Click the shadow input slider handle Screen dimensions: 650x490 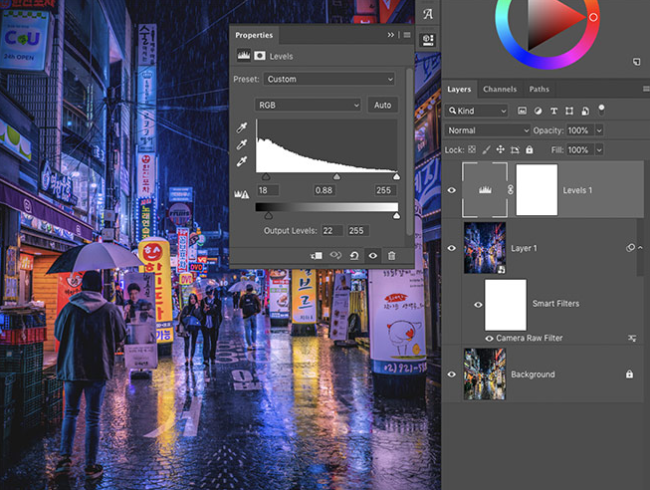266,177
